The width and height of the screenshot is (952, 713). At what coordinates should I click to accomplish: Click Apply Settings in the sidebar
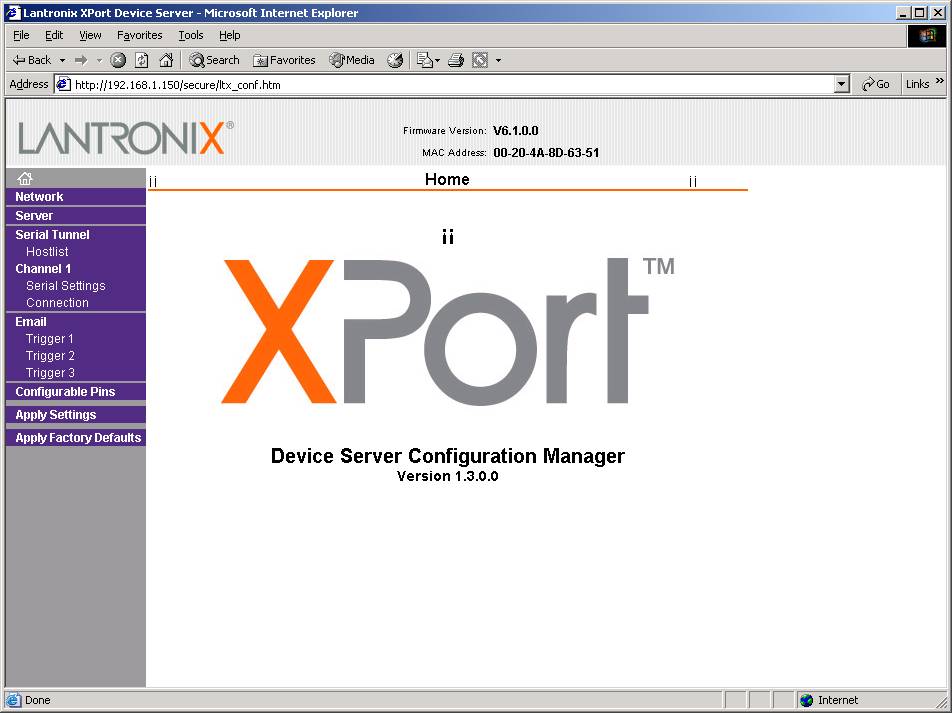tap(76, 415)
